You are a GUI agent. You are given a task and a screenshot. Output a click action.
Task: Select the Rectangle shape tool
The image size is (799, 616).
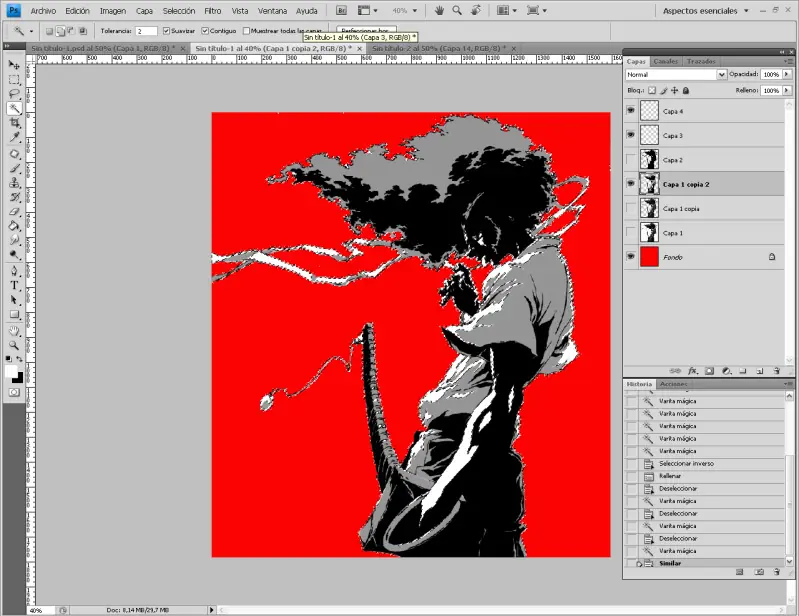pos(14,314)
